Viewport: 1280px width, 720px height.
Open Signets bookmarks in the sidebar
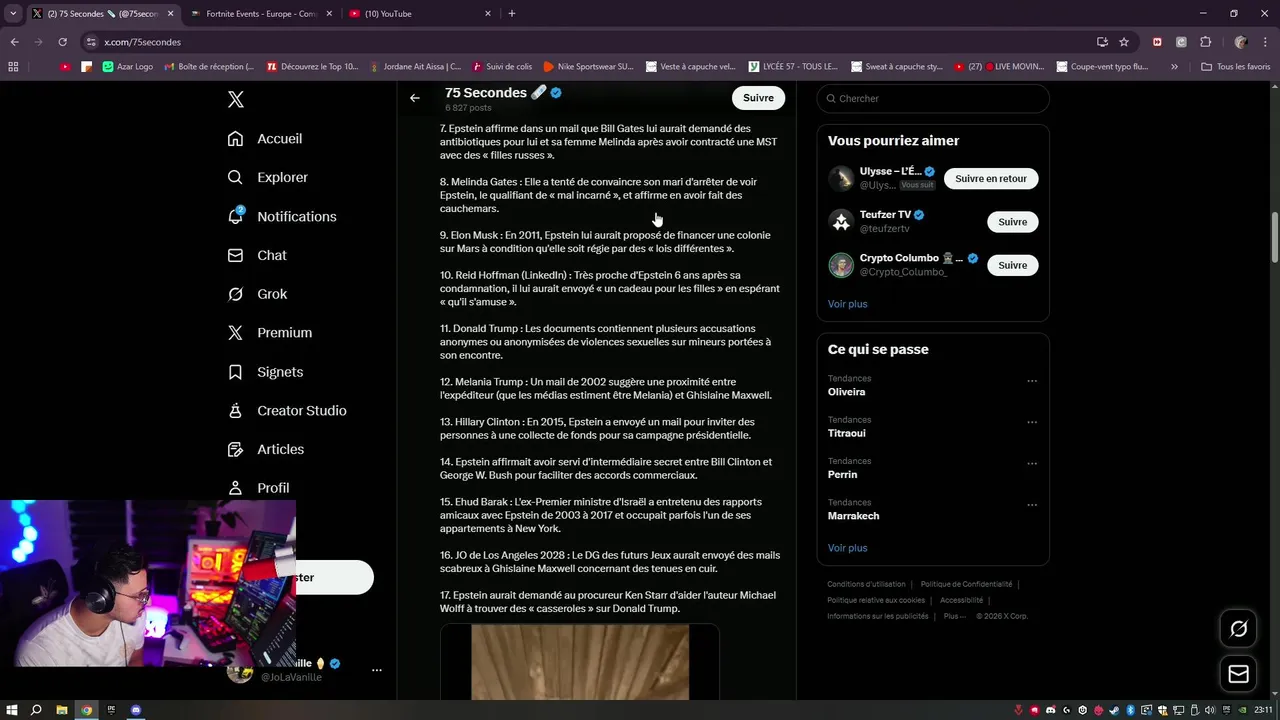pos(265,372)
